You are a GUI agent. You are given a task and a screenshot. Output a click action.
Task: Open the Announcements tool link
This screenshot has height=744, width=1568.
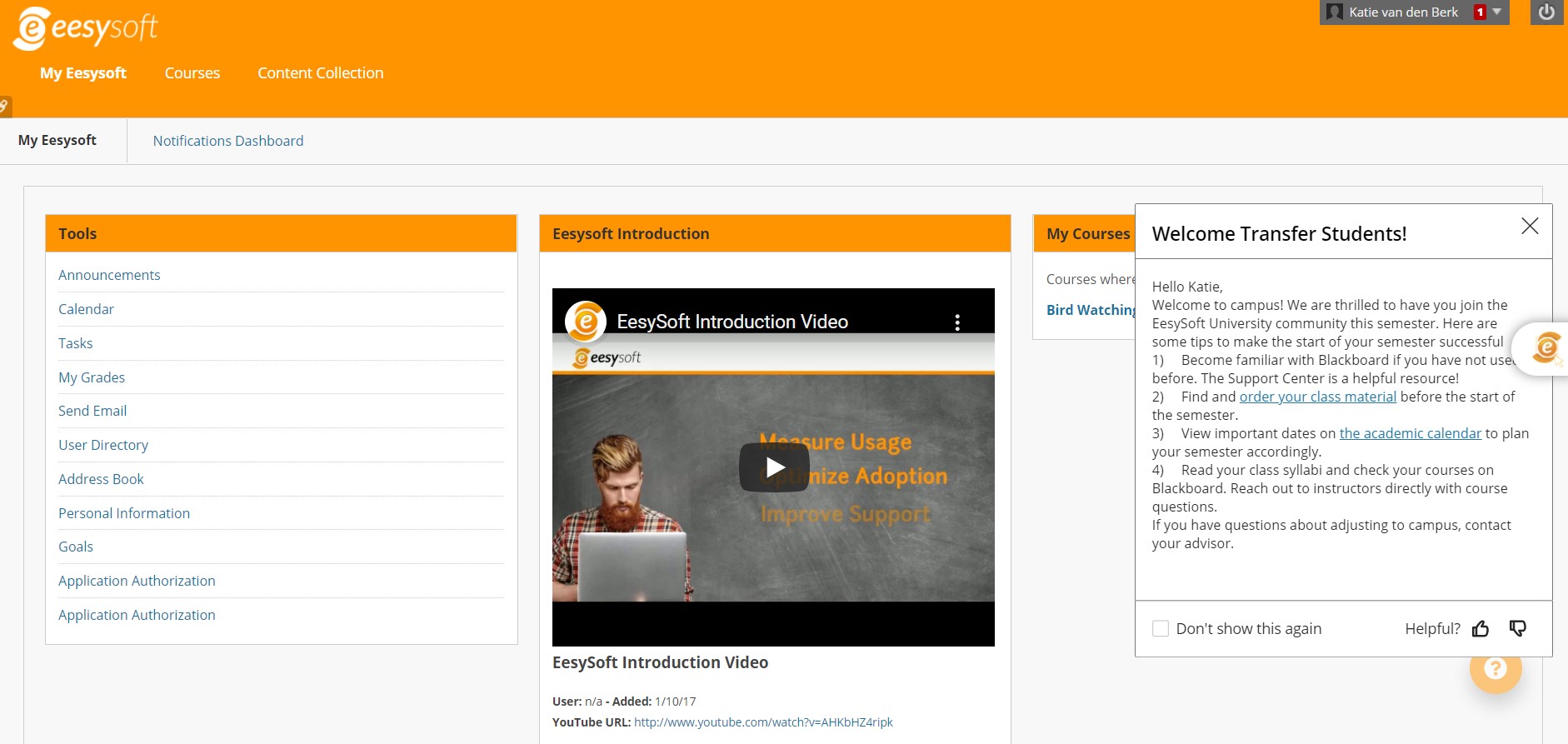pyautogui.click(x=109, y=275)
